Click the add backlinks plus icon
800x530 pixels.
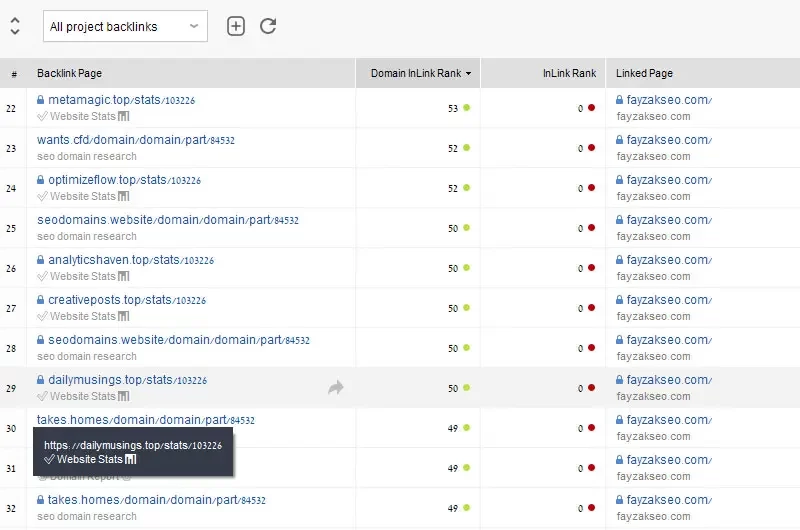click(x=236, y=26)
